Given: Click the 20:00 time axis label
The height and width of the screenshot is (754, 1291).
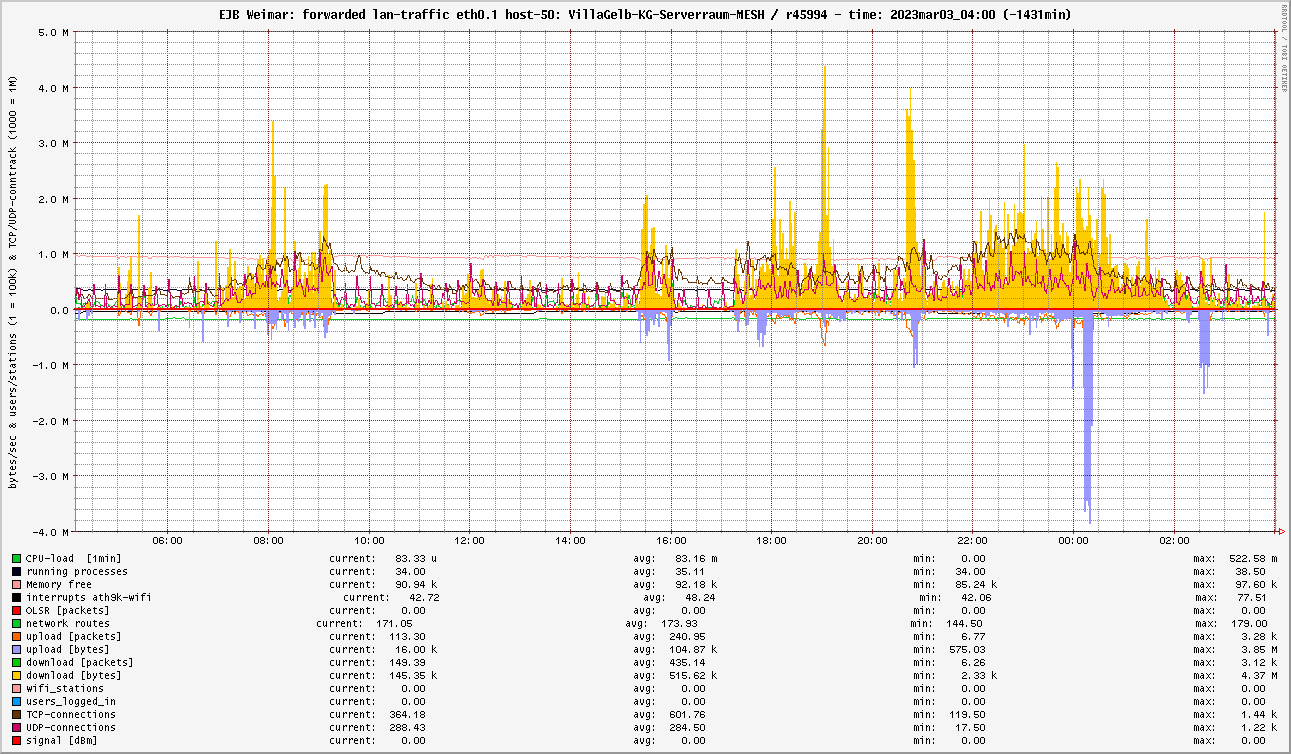Looking at the screenshot, I should click(x=872, y=540).
